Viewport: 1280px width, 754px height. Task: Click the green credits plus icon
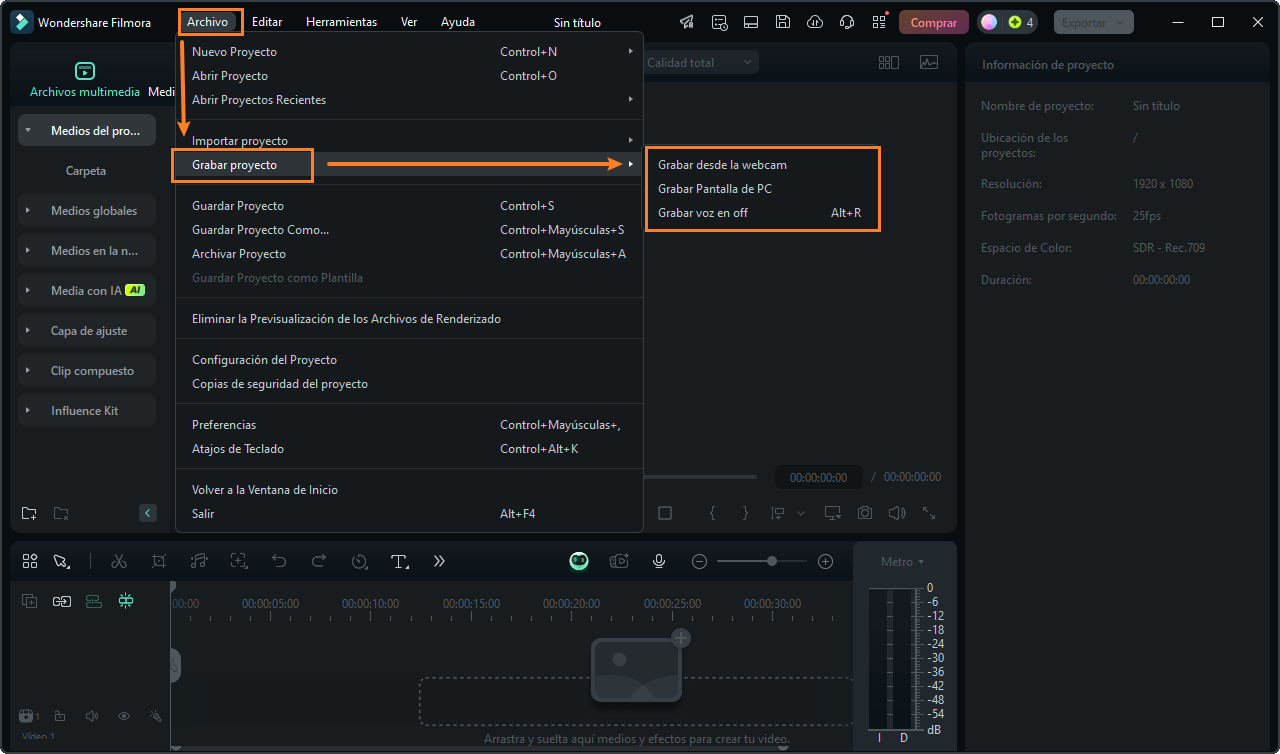tap(1015, 22)
